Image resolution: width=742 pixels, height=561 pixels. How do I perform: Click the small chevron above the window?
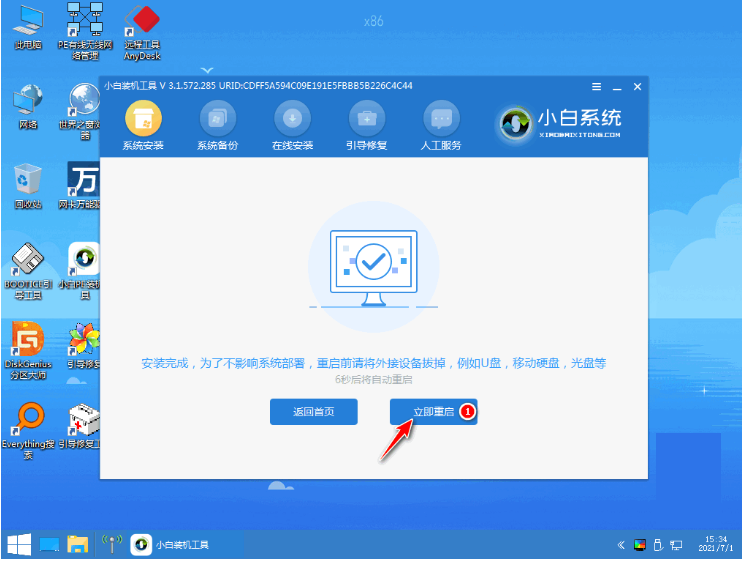tap(207, 70)
